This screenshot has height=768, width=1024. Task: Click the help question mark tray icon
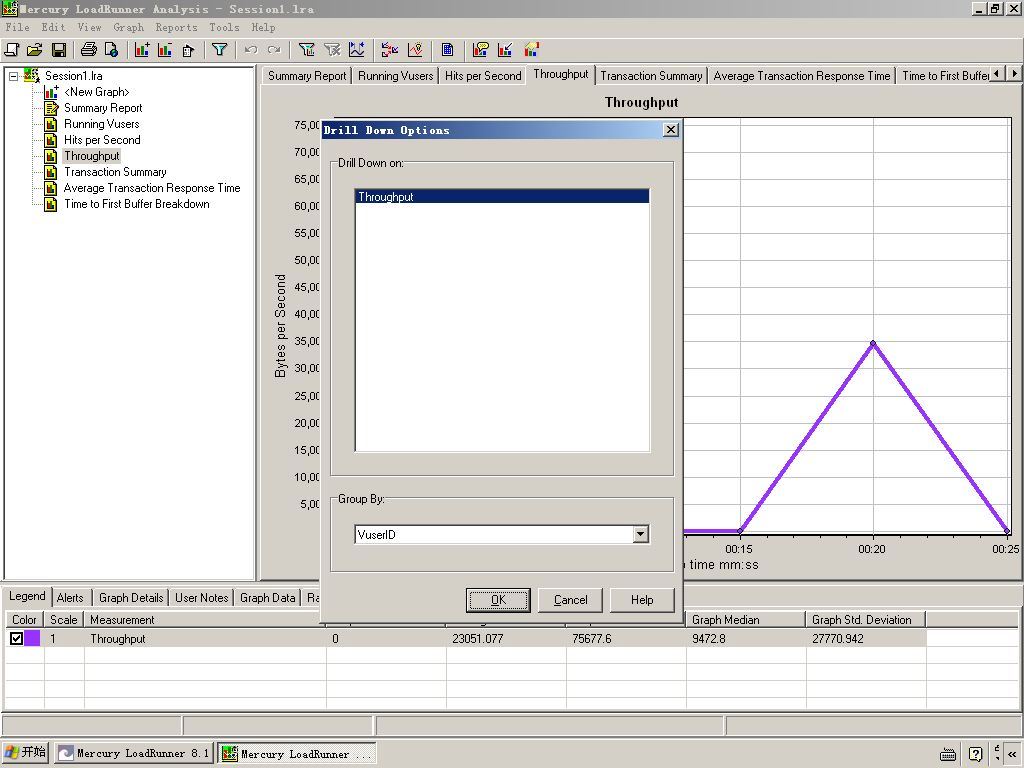click(975, 754)
